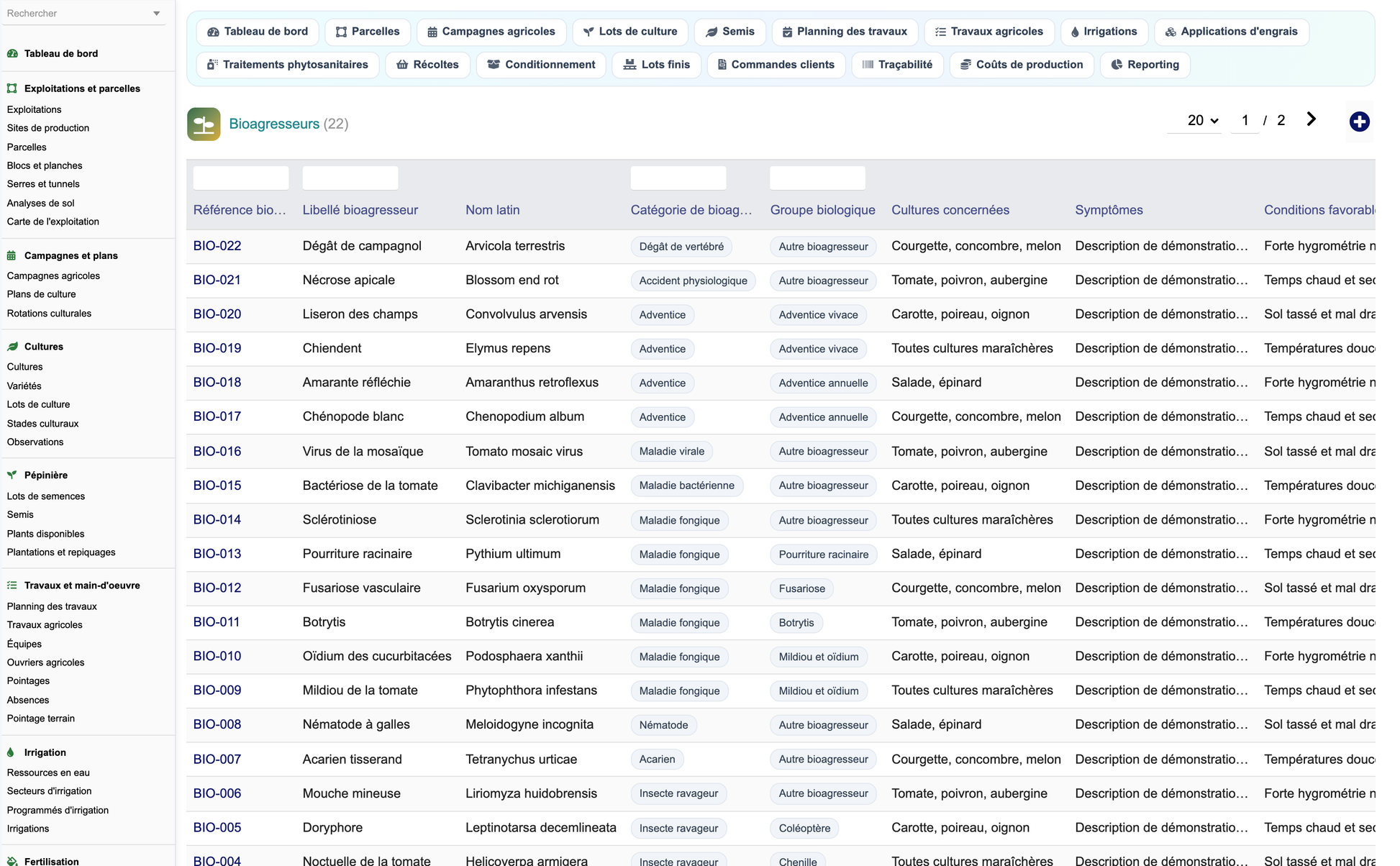Screen dimensions: 1400x866
Task: Click the Libellé bioagresseur filter field
Action: (350, 178)
